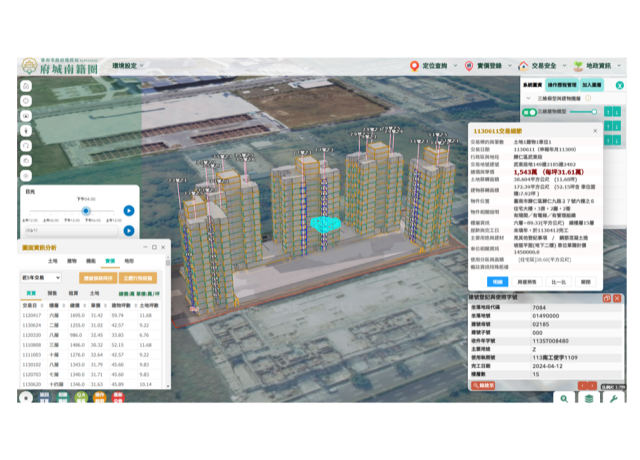Viewport: 640px width, 460px height.
Task: Switch to the 操作圖層管理 tab
Action: [x=561, y=86]
